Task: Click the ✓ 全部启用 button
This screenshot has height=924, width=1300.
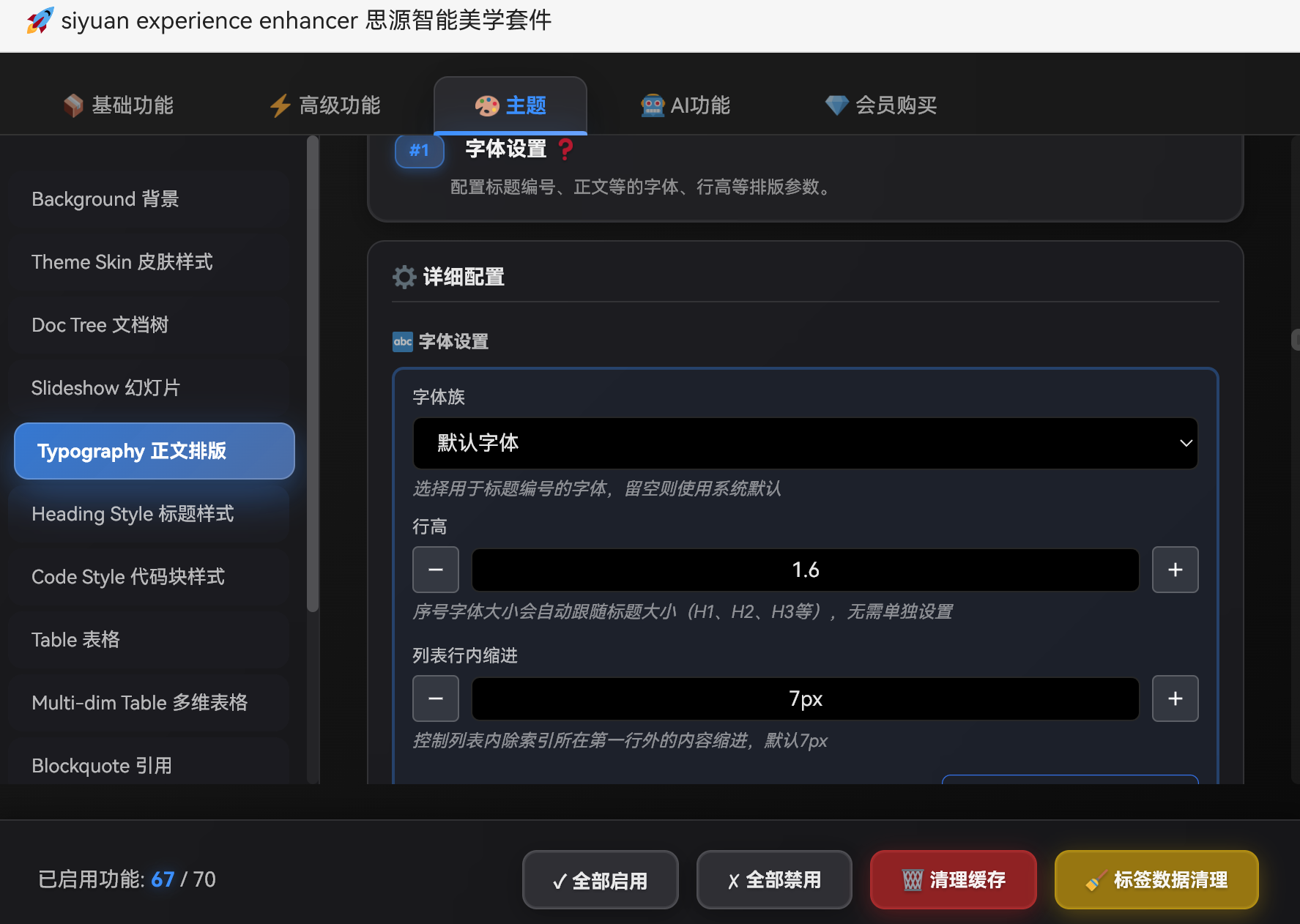Action: point(601,880)
